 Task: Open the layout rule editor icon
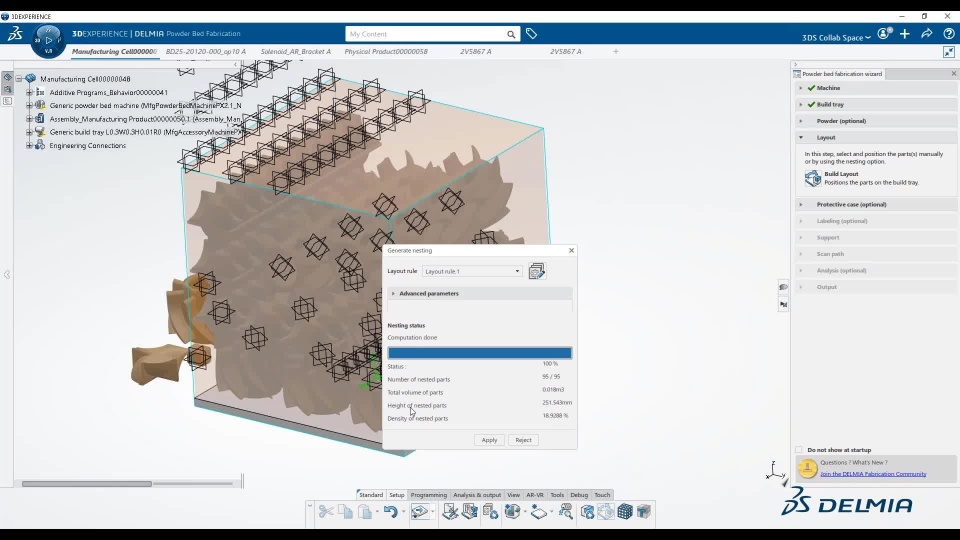tap(537, 271)
